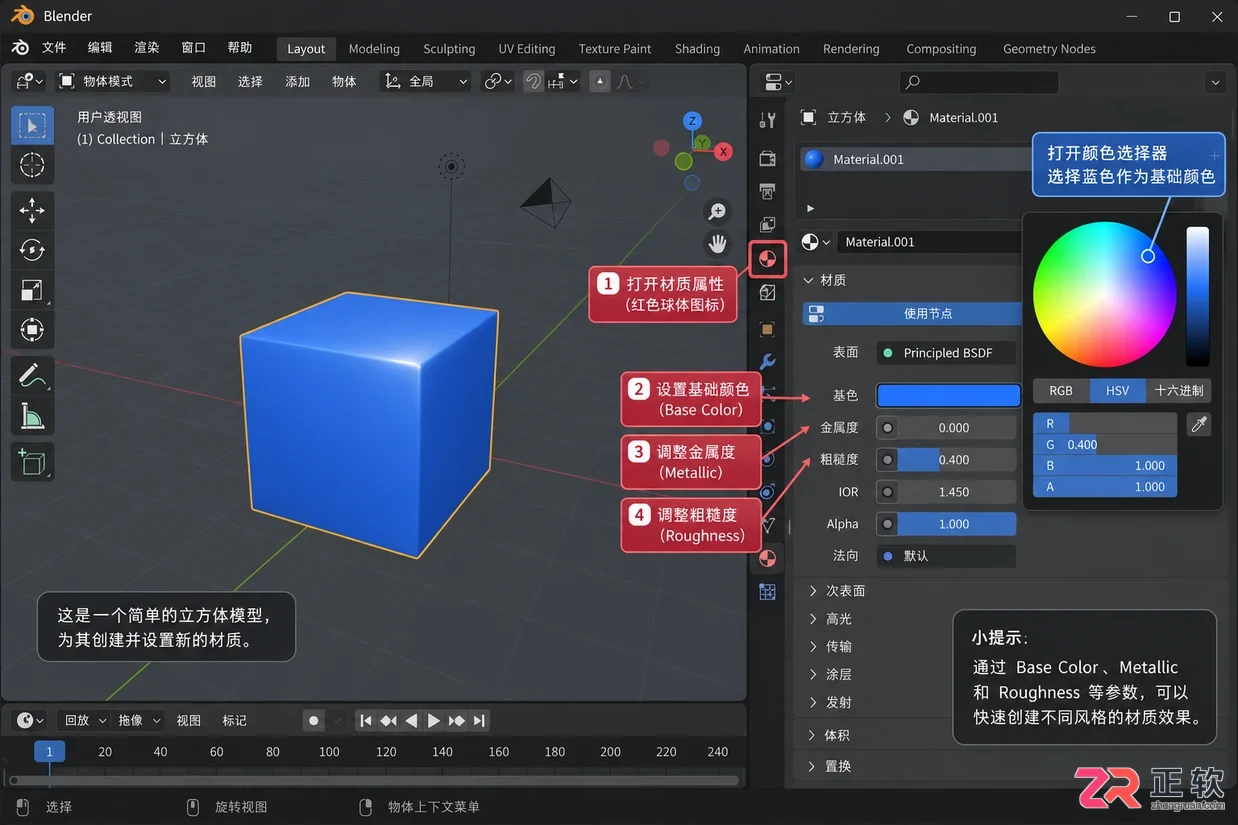1238x825 pixels.
Task: Open the browse material dropdown
Action: (817, 242)
